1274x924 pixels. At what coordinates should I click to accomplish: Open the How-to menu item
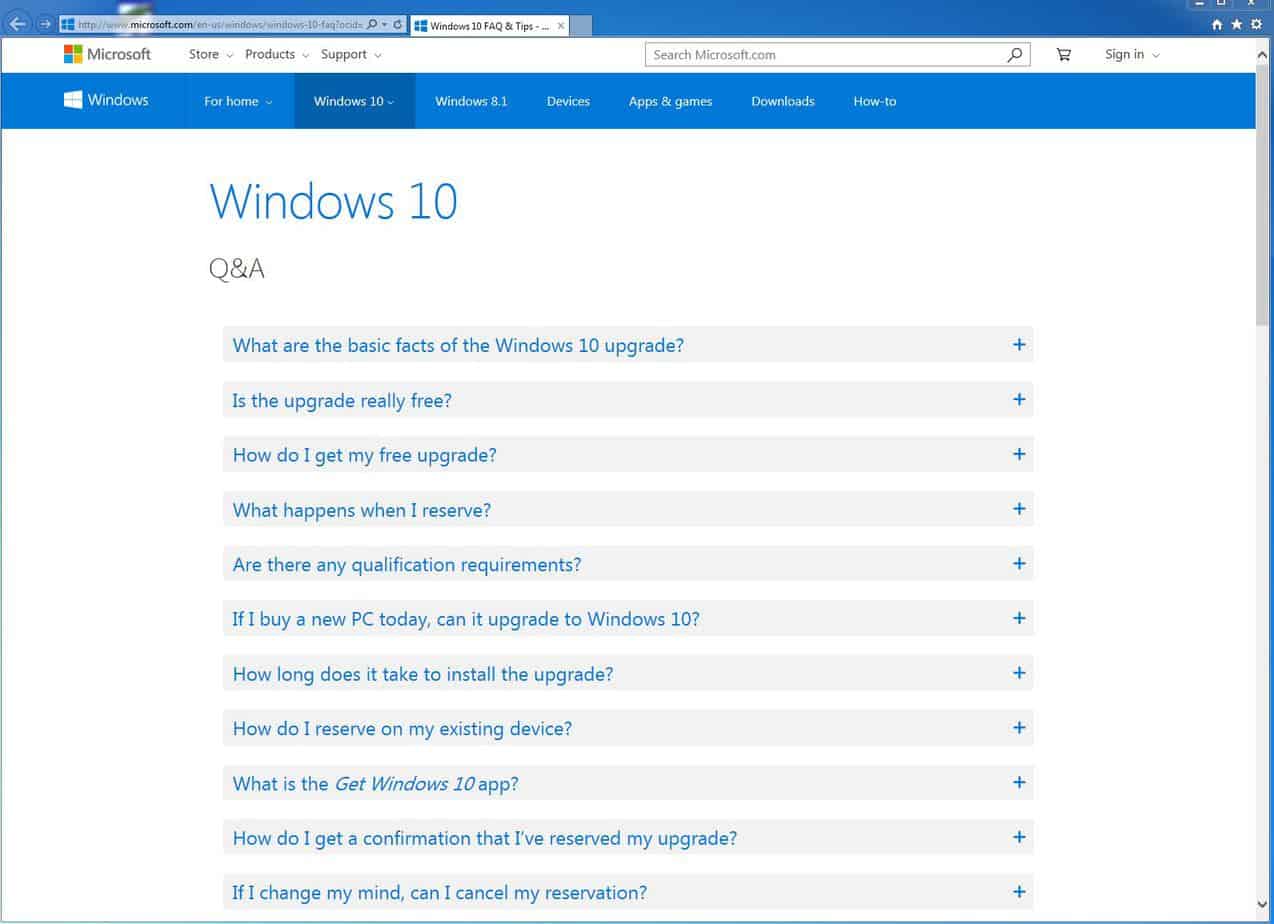coord(875,101)
